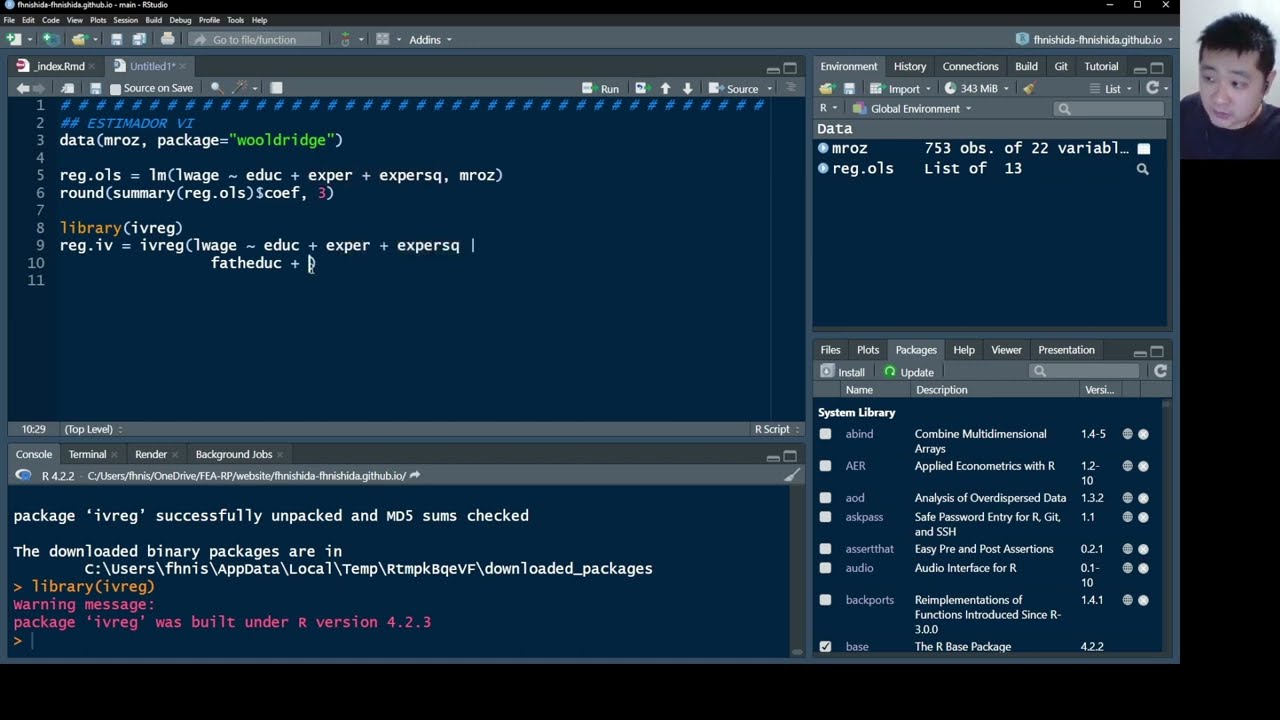This screenshot has width=1280, height=720.
Task: Open the Git tab in Environment pane
Action: [x=1061, y=67]
